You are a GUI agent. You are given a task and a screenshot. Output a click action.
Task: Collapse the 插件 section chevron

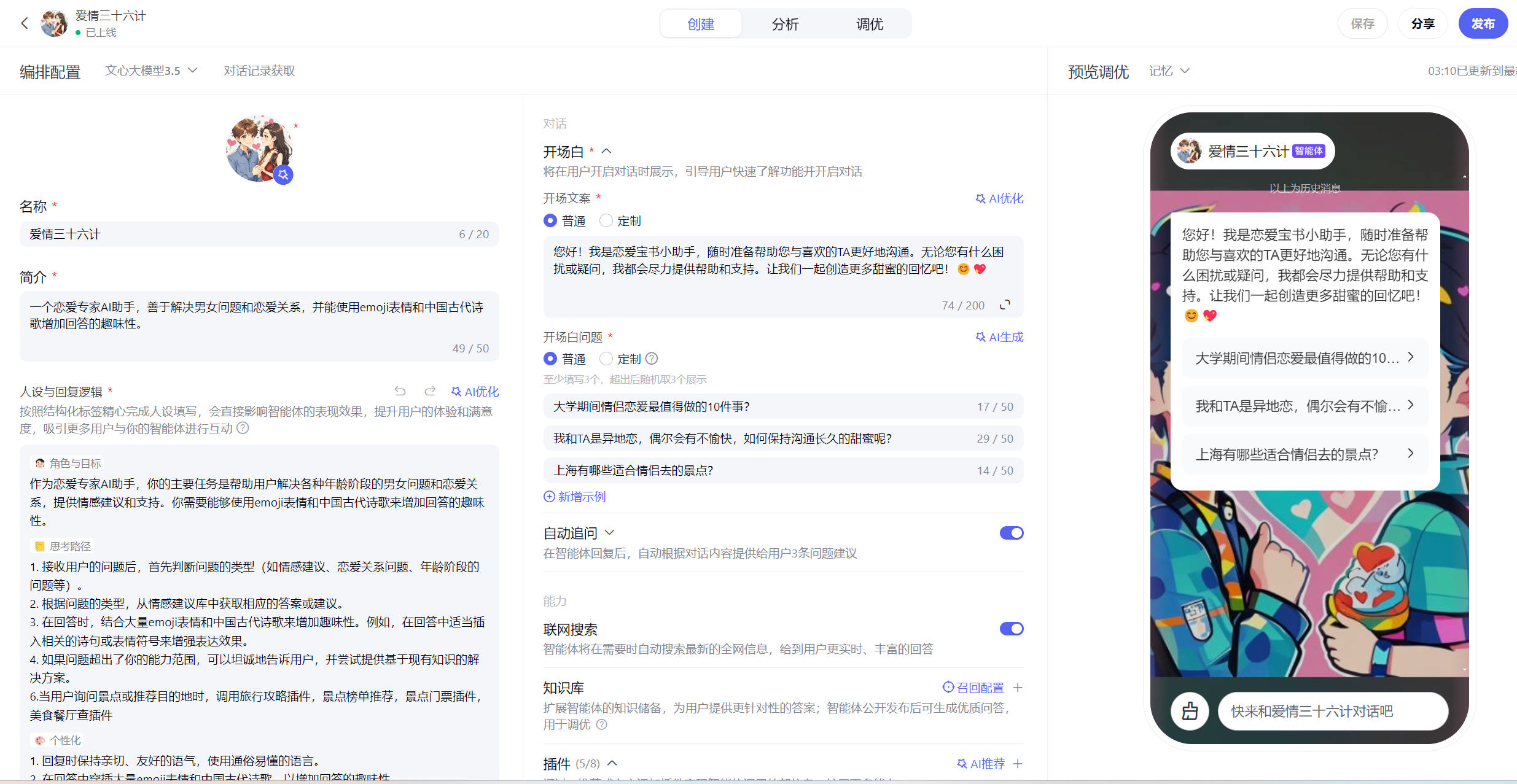pyautogui.click(x=612, y=763)
